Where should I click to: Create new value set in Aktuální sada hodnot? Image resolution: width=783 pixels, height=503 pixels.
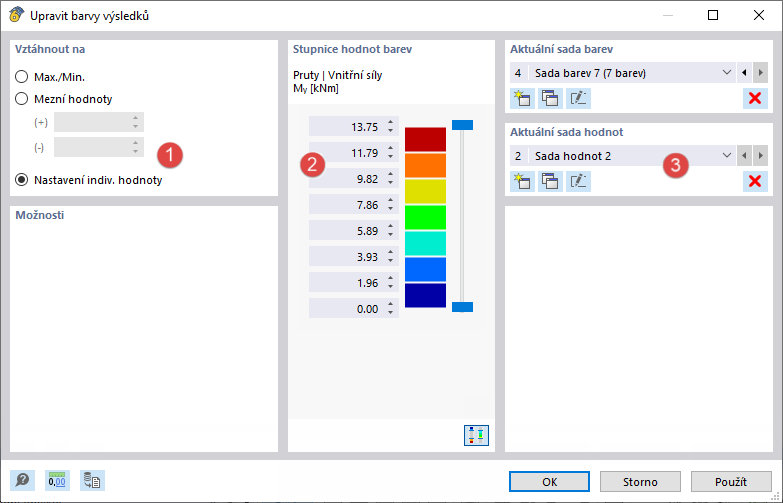click(521, 181)
